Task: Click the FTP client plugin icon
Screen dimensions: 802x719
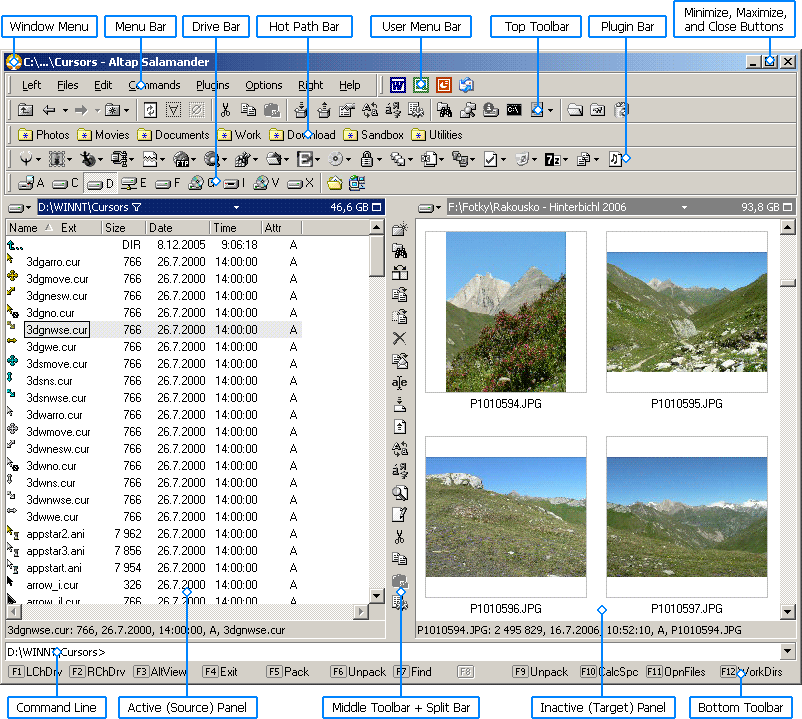Action: pos(182,160)
